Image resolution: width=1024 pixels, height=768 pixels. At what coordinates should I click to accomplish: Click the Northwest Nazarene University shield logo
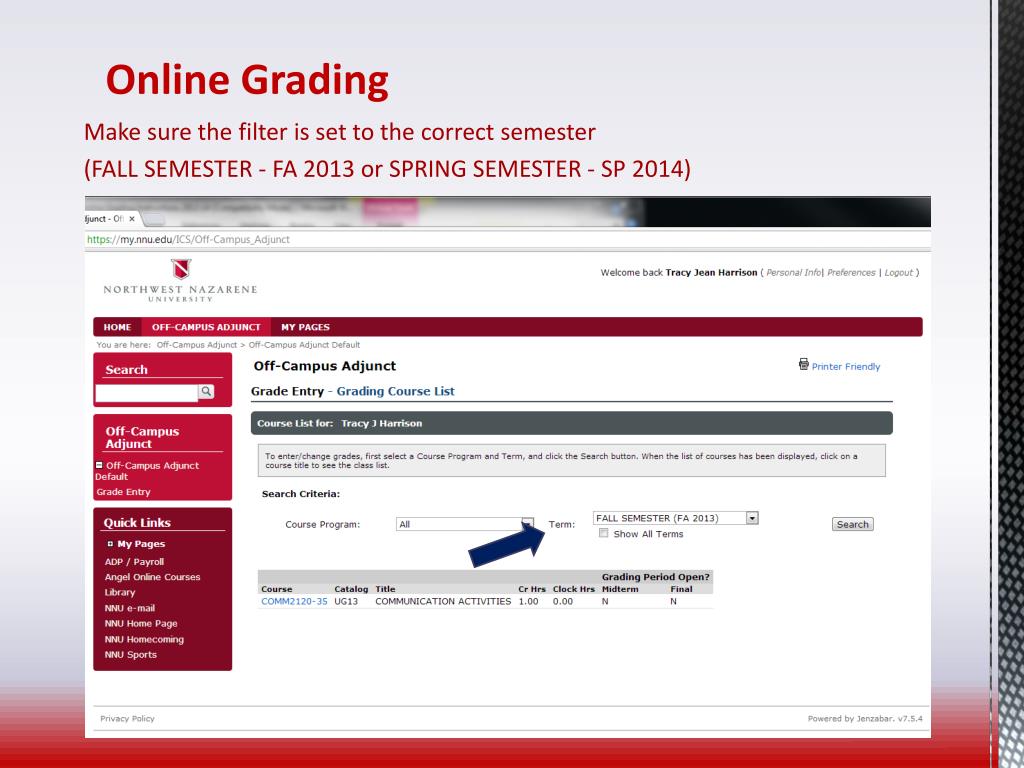click(x=180, y=269)
